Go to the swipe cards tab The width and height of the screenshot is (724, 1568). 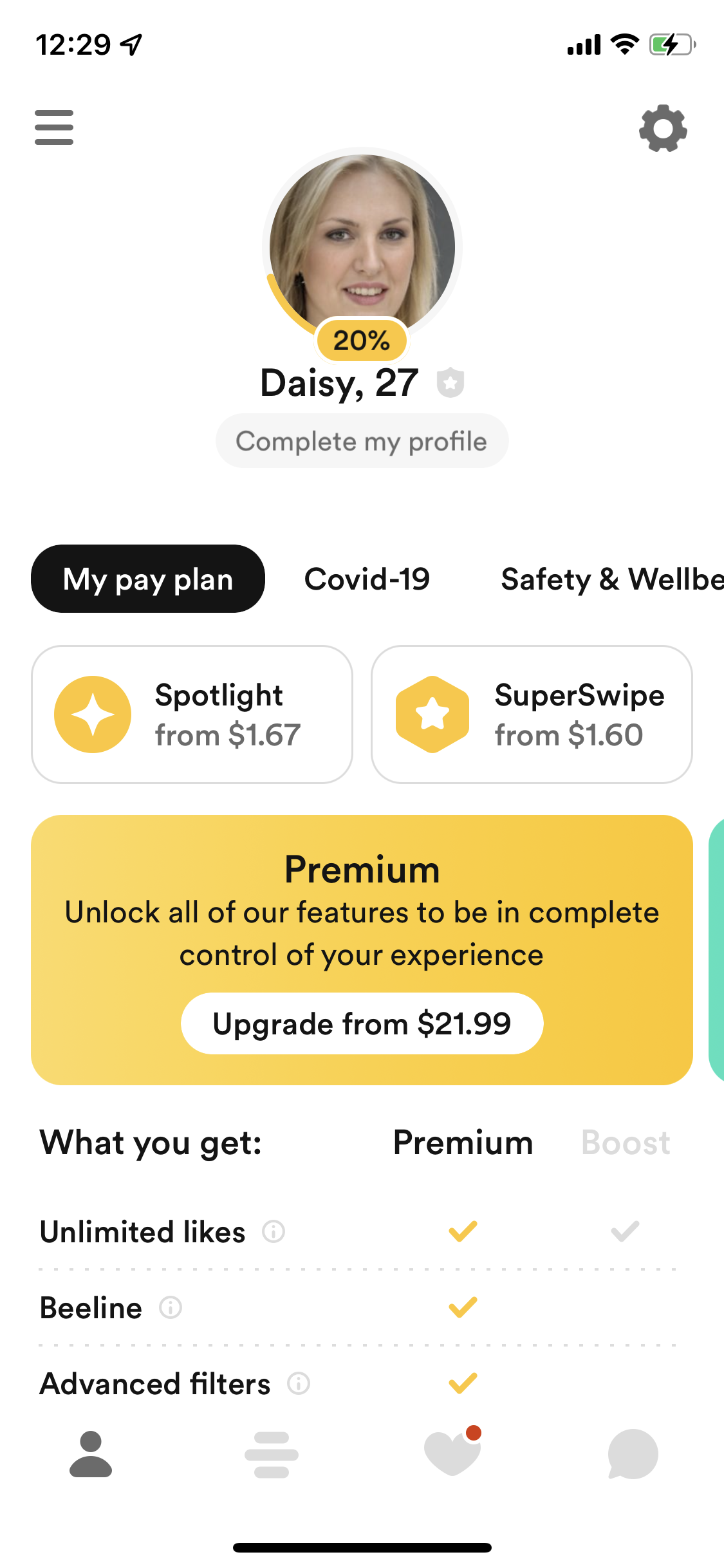click(272, 1454)
